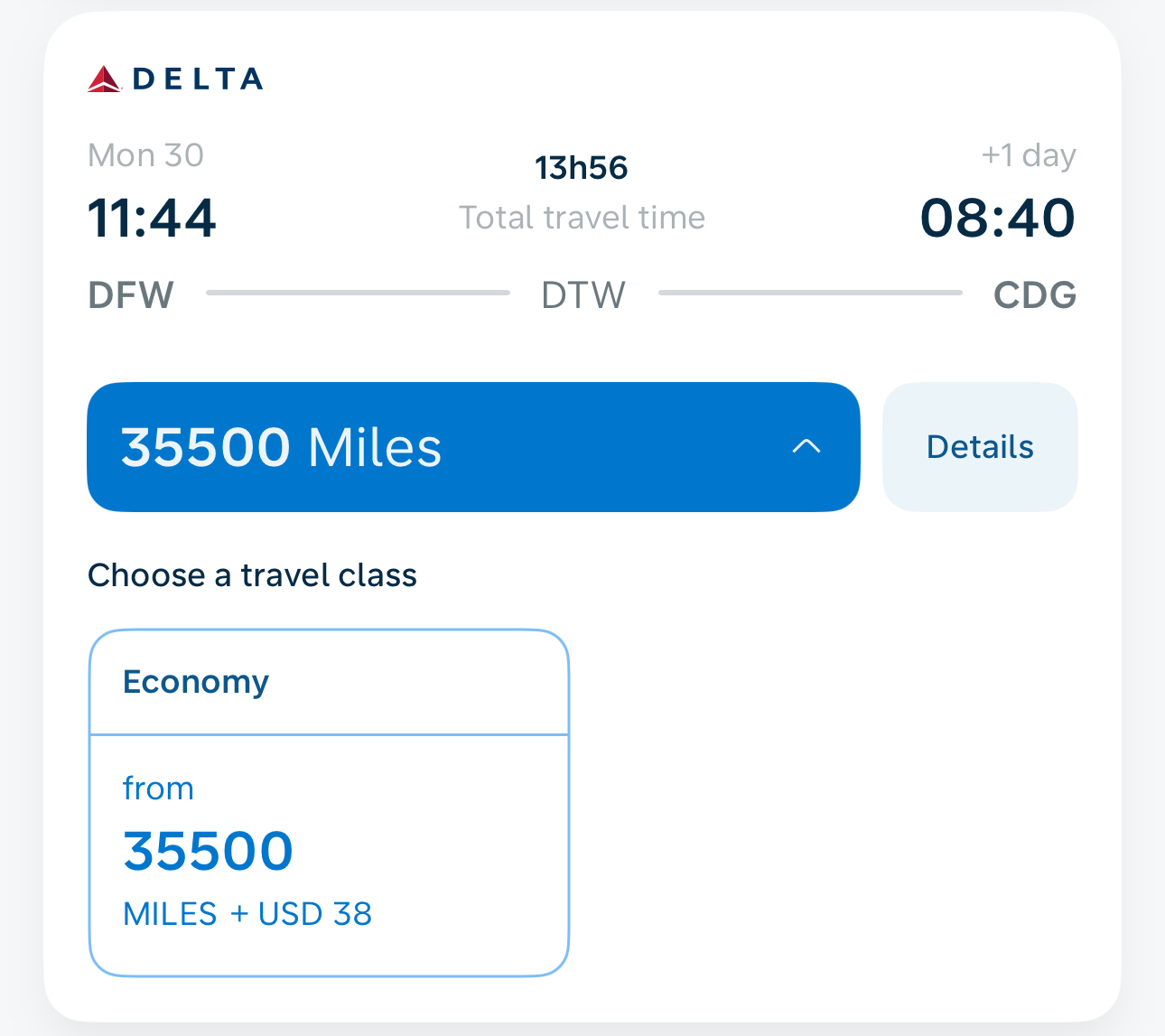Image resolution: width=1165 pixels, height=1036 pixels.
Task: Click the +1 day arrival indicator
Action: click(1029, 155)
